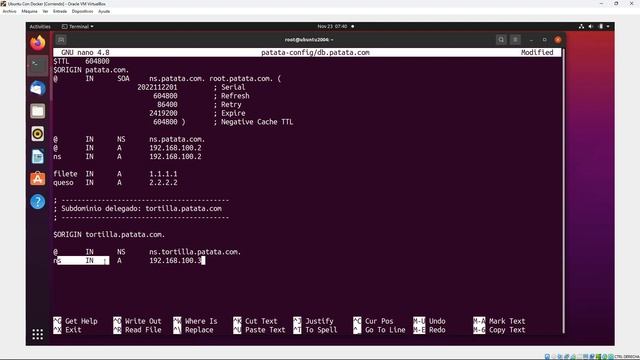Click the Expire value 2419200
Viewport: 640px width, 360px height.
pos(163,113)
